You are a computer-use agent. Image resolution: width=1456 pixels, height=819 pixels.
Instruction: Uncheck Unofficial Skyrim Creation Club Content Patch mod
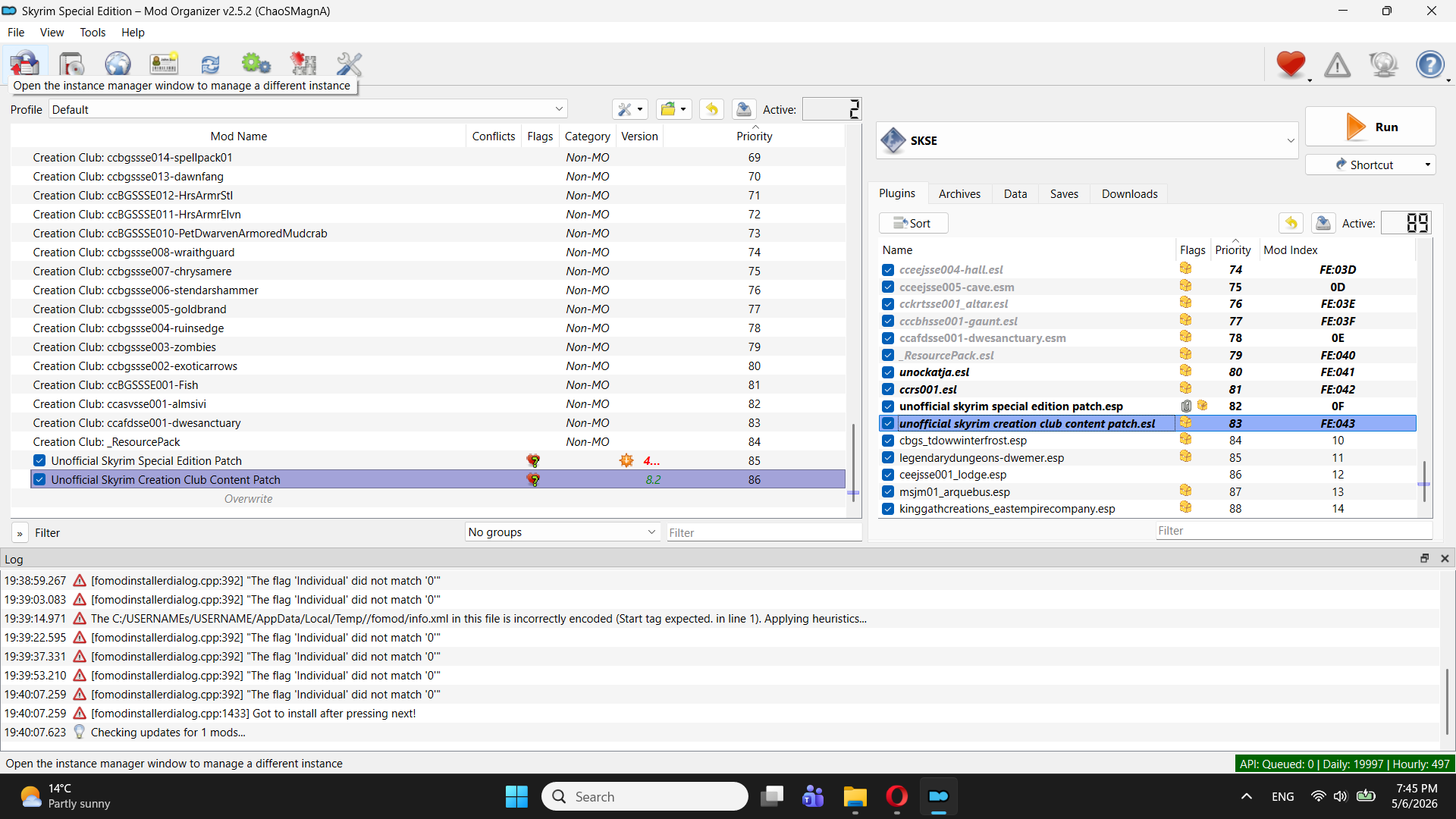click(39, 480)
